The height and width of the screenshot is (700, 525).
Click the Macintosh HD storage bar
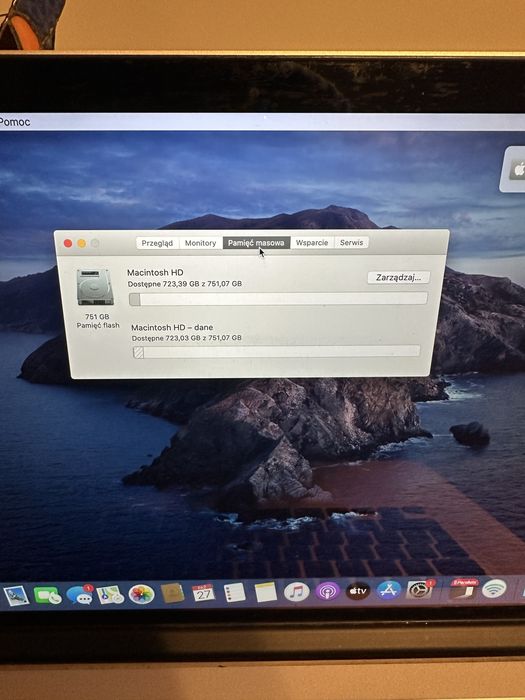pyautogui.click(x=278, y=299)
